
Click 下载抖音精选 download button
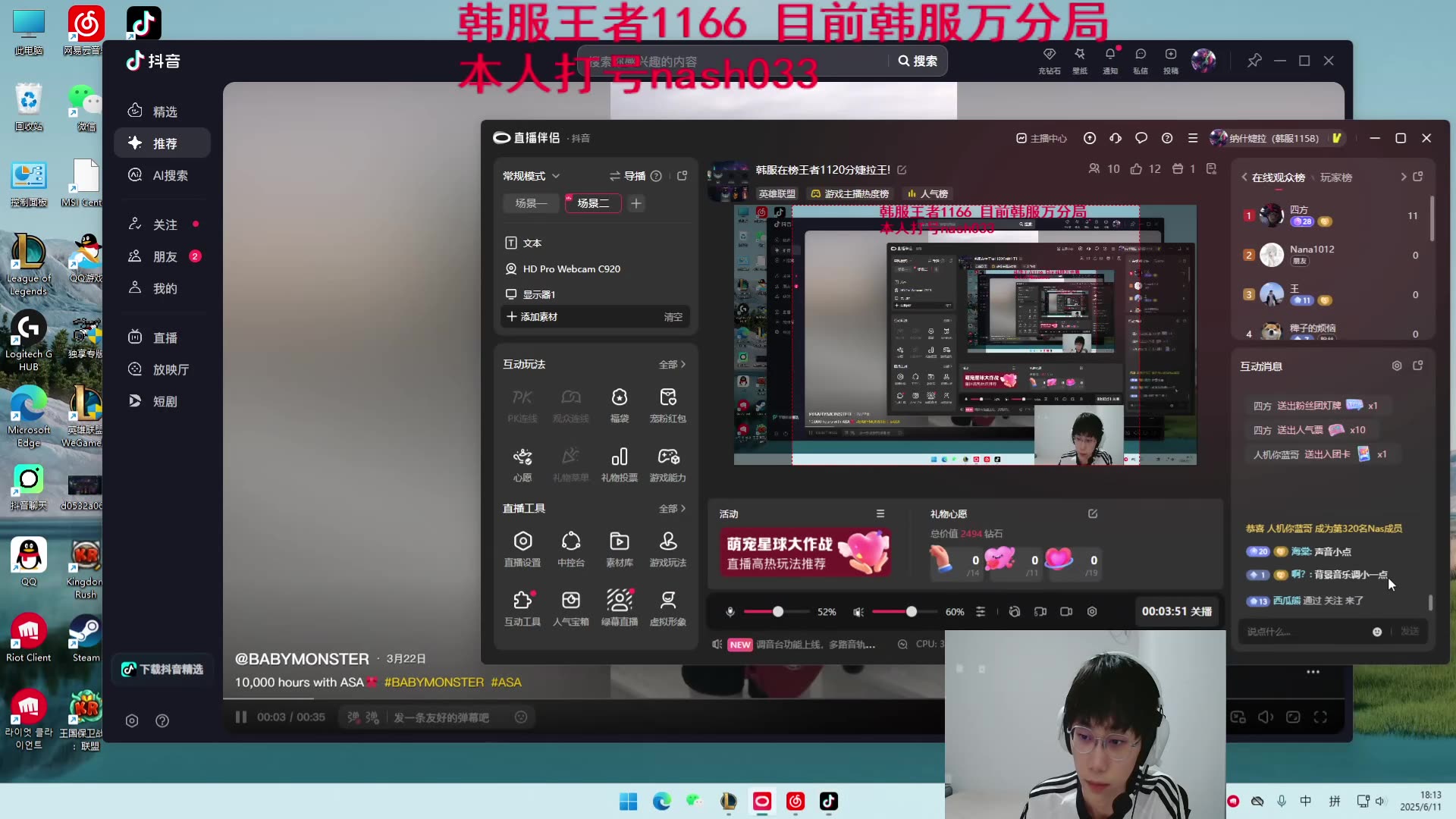point(163,669)
